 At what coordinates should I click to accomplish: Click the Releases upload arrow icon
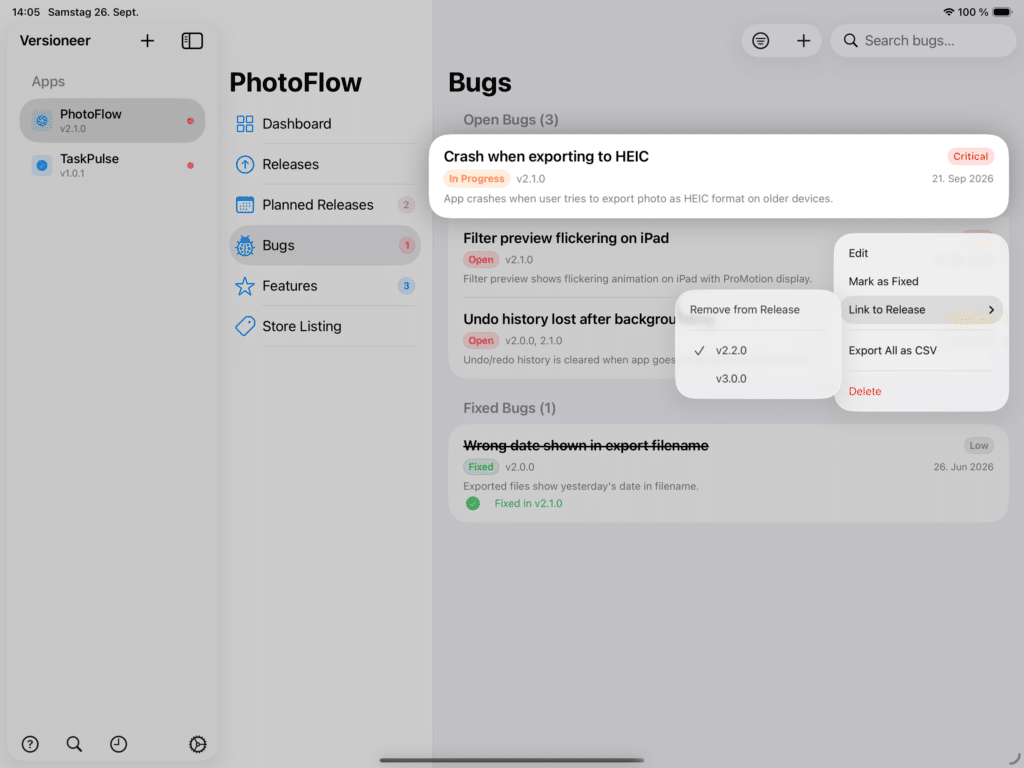(x=245, y=164)
